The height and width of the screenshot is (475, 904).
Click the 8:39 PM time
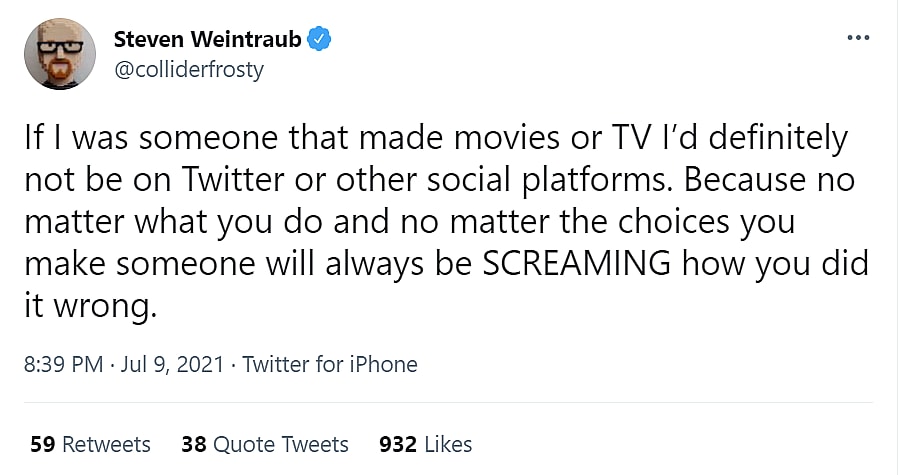tap(62, 364)
